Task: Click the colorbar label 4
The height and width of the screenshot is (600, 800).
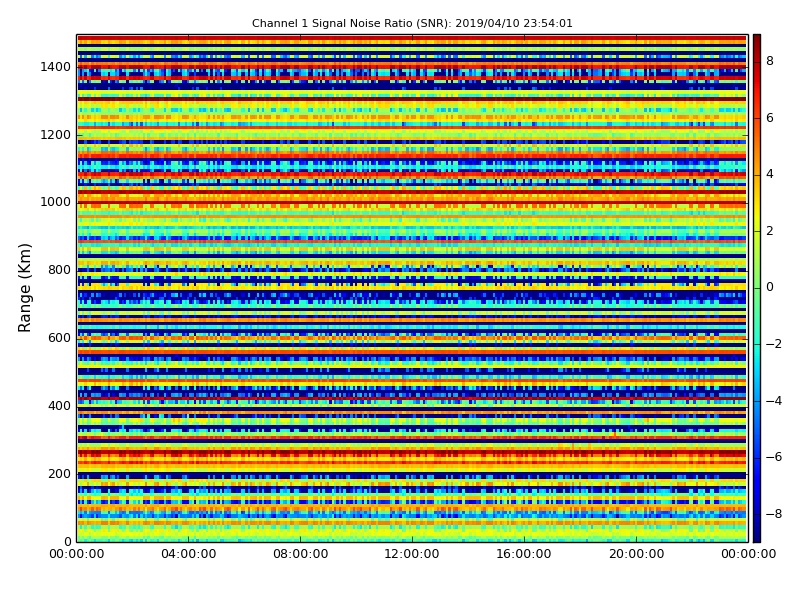Action: 770,174
